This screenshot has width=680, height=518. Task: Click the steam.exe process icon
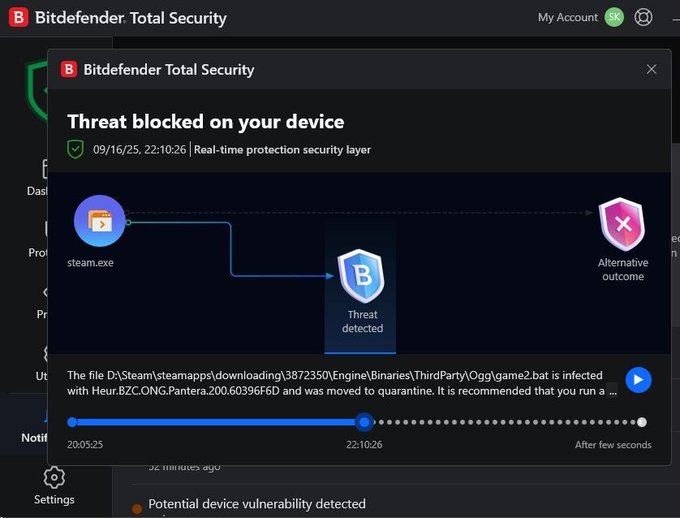pos(99,221)
